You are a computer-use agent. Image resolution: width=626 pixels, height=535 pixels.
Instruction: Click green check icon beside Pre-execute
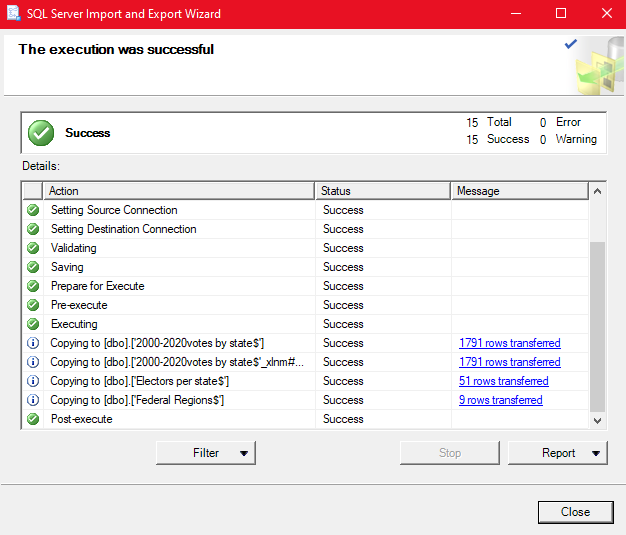(33, 305)
